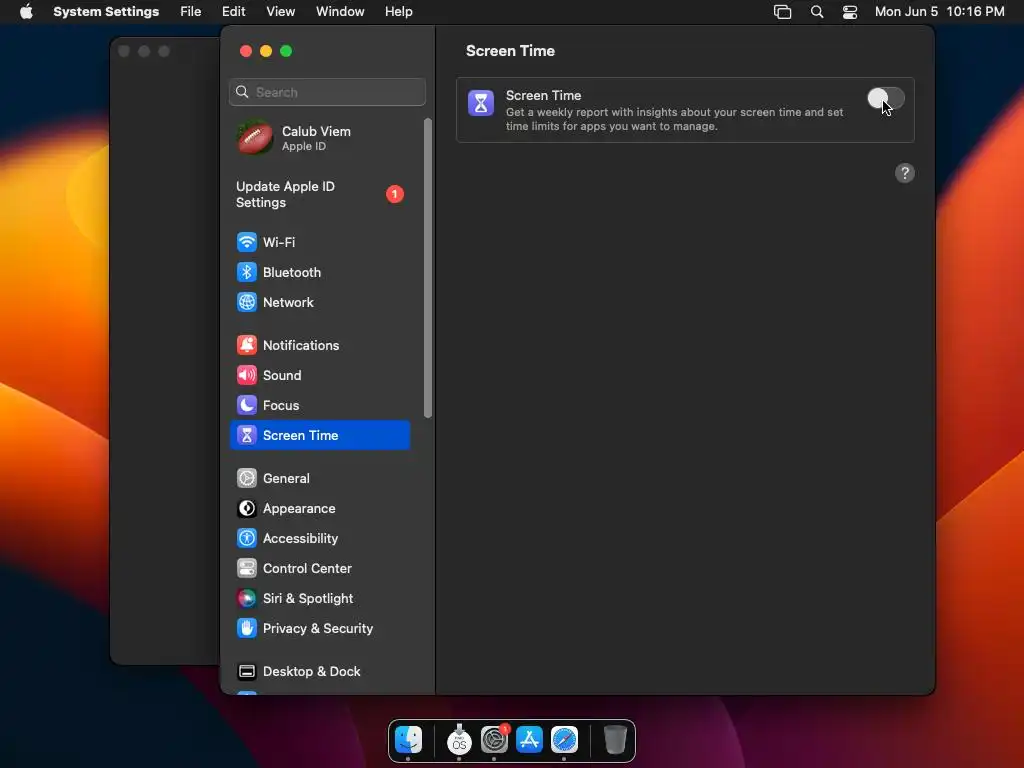The width and height of the screenshot is (1024, 768).
Task: Turn on the Screen Time switch
Action: click(x=886, y=99)
